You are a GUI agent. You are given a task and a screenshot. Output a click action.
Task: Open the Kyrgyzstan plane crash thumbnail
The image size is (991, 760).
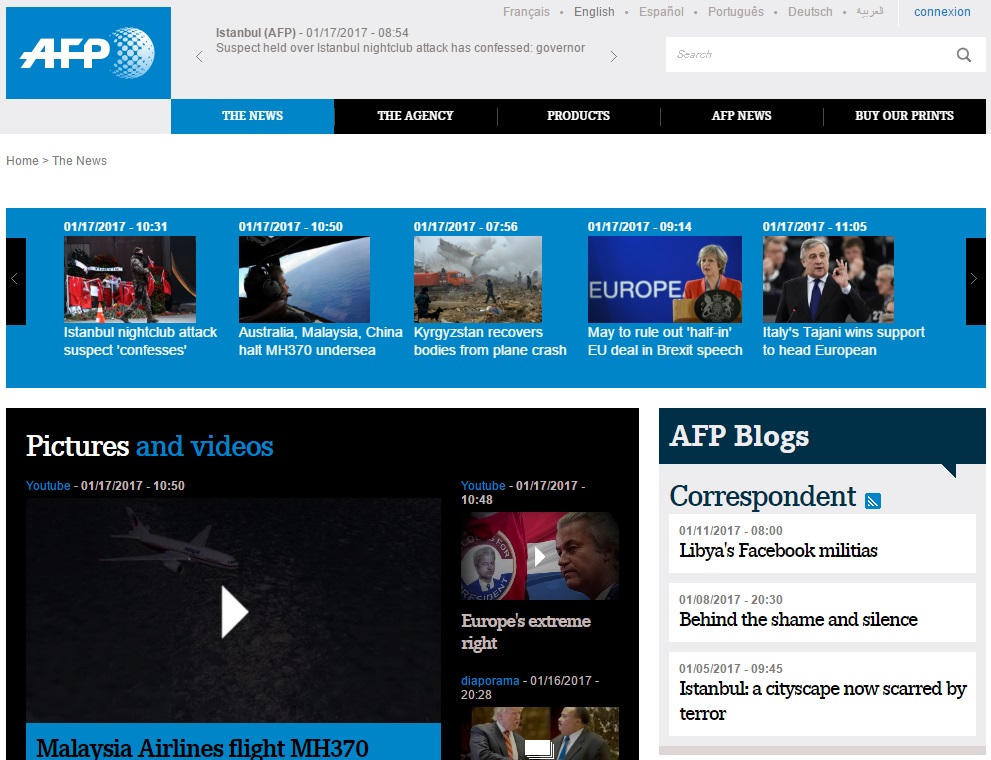click(478, 279)
